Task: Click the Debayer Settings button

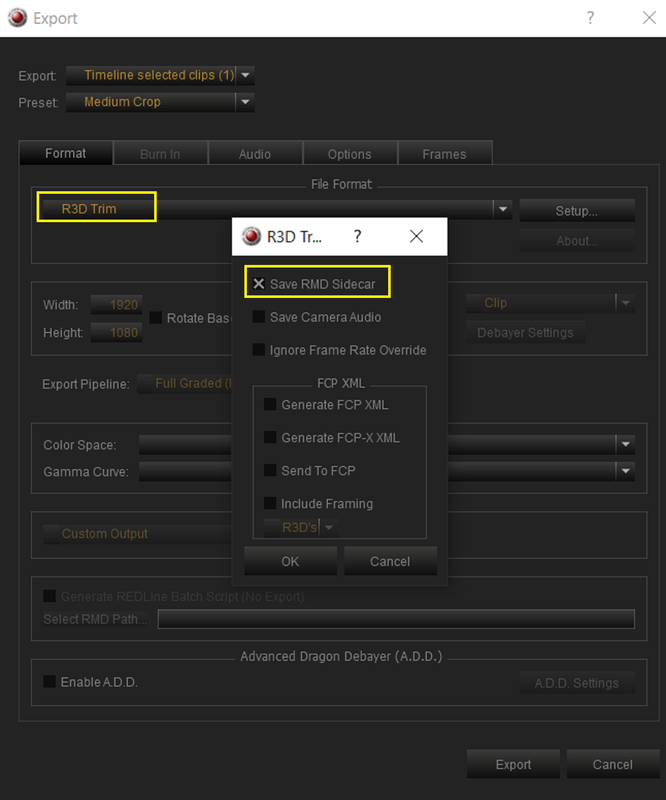Action: point(525,333)
